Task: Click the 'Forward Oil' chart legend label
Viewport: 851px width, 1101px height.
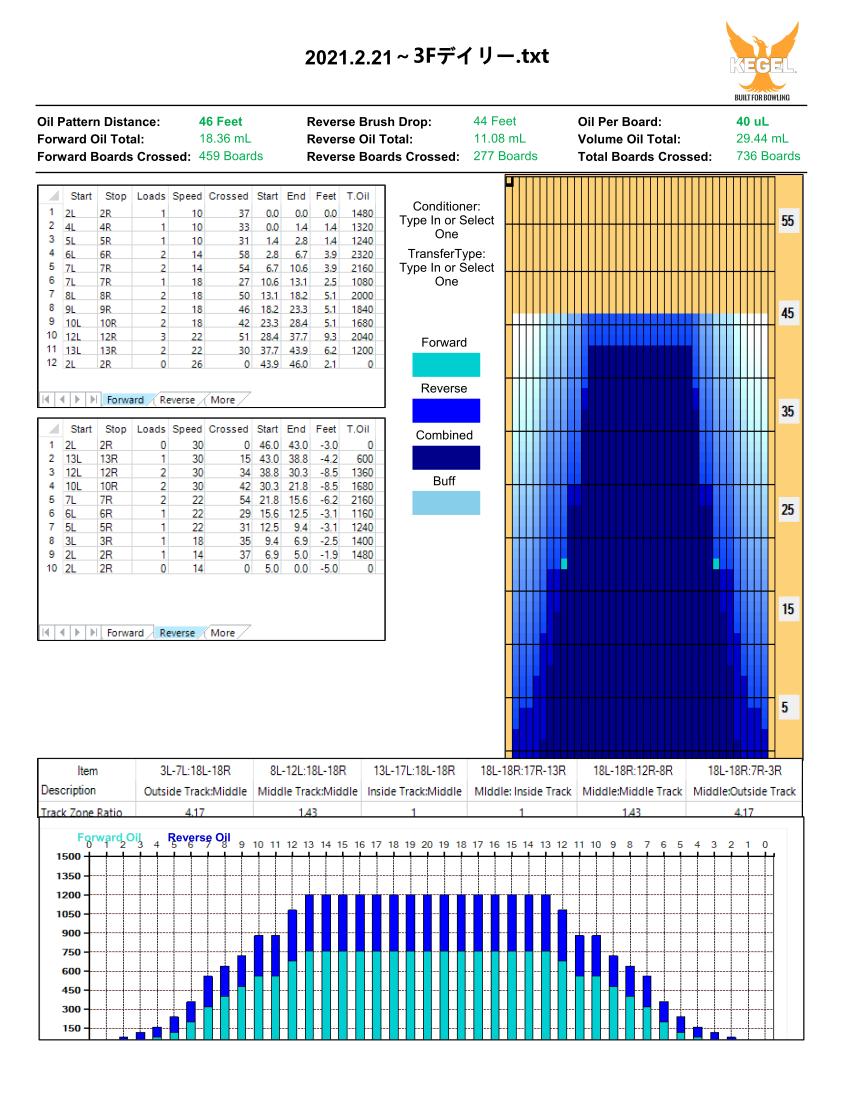Action: pos(109,837)
